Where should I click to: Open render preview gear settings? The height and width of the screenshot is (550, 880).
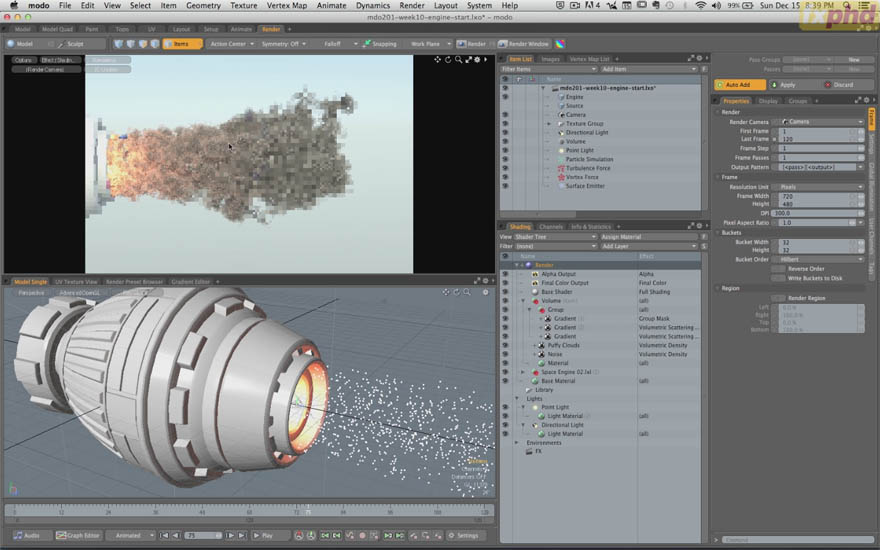(477, 59)
